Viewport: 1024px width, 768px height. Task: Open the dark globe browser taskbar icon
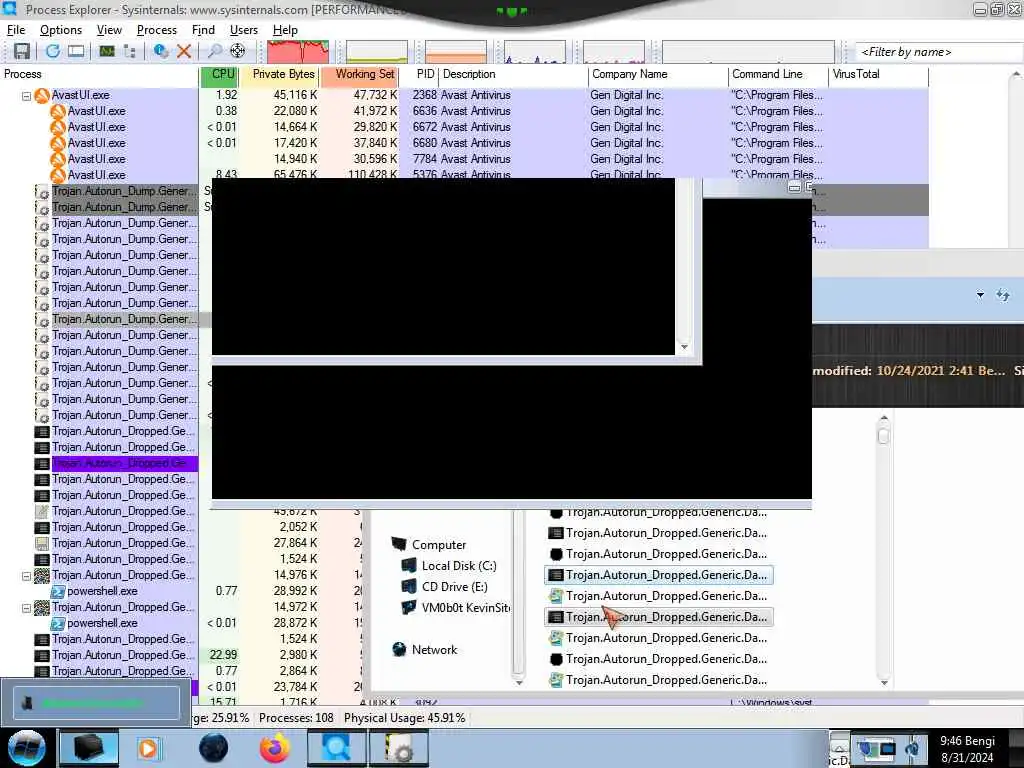(x=213, y=748)
